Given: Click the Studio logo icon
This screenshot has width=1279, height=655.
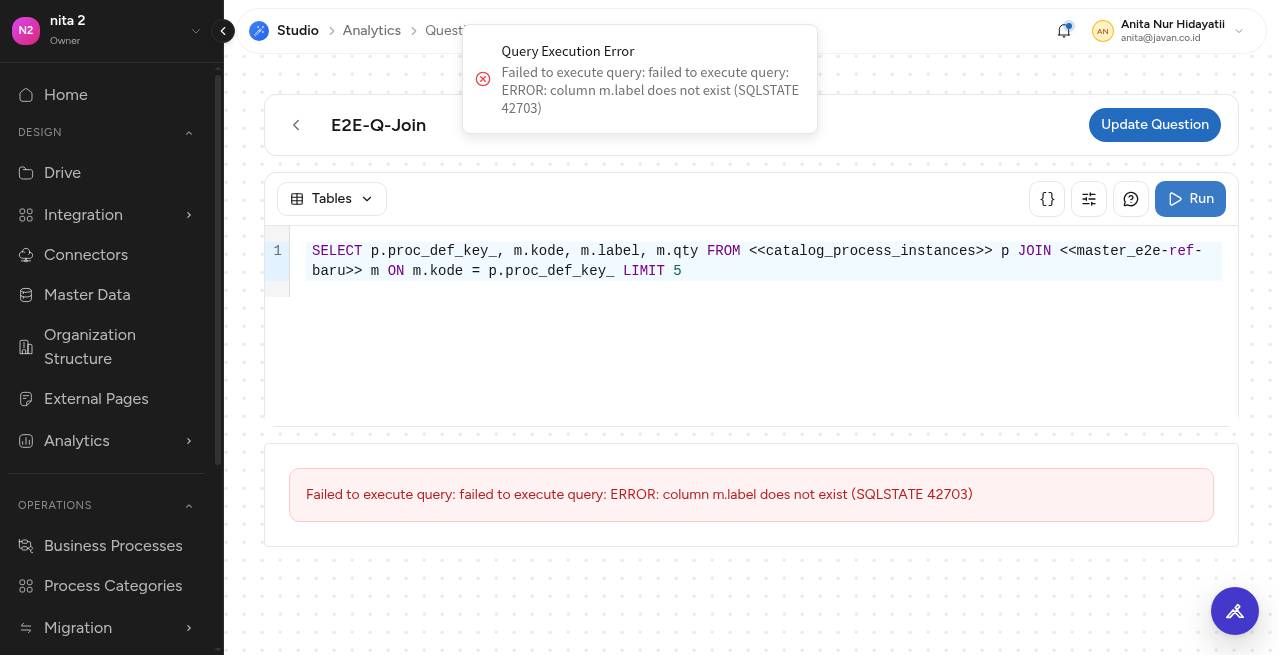Looking at the screenshot, I should [259, 31].
